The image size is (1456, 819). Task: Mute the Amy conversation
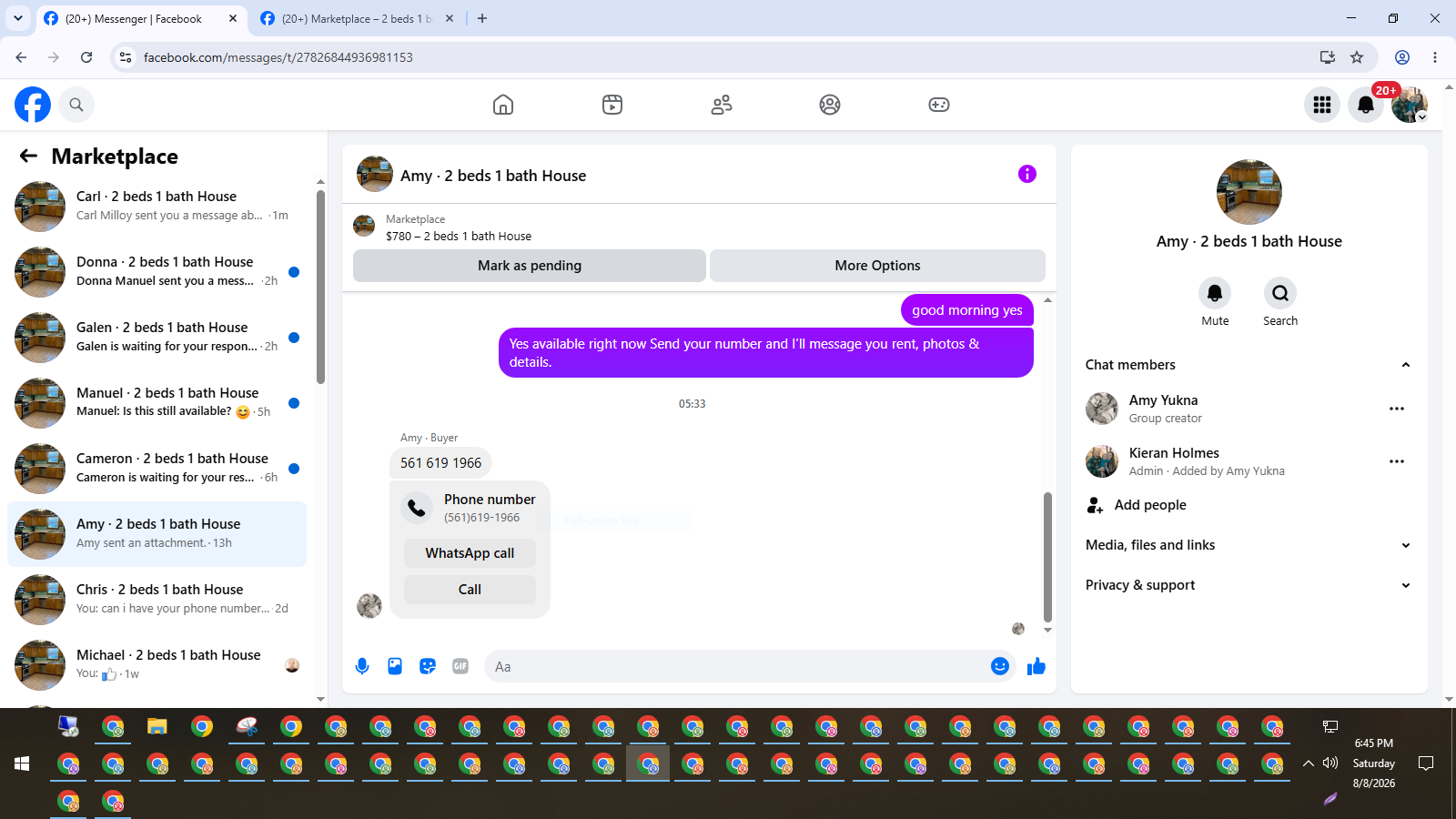tap(1215, 293)
